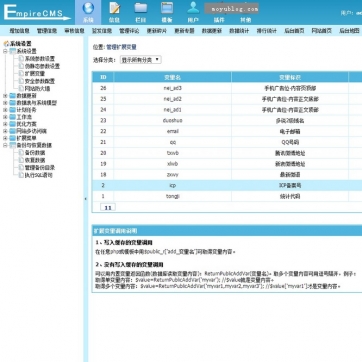Expand the 数据更新 tree node
Image resolution: width=362 pixels, height=362 pixels.
(5, 96)
